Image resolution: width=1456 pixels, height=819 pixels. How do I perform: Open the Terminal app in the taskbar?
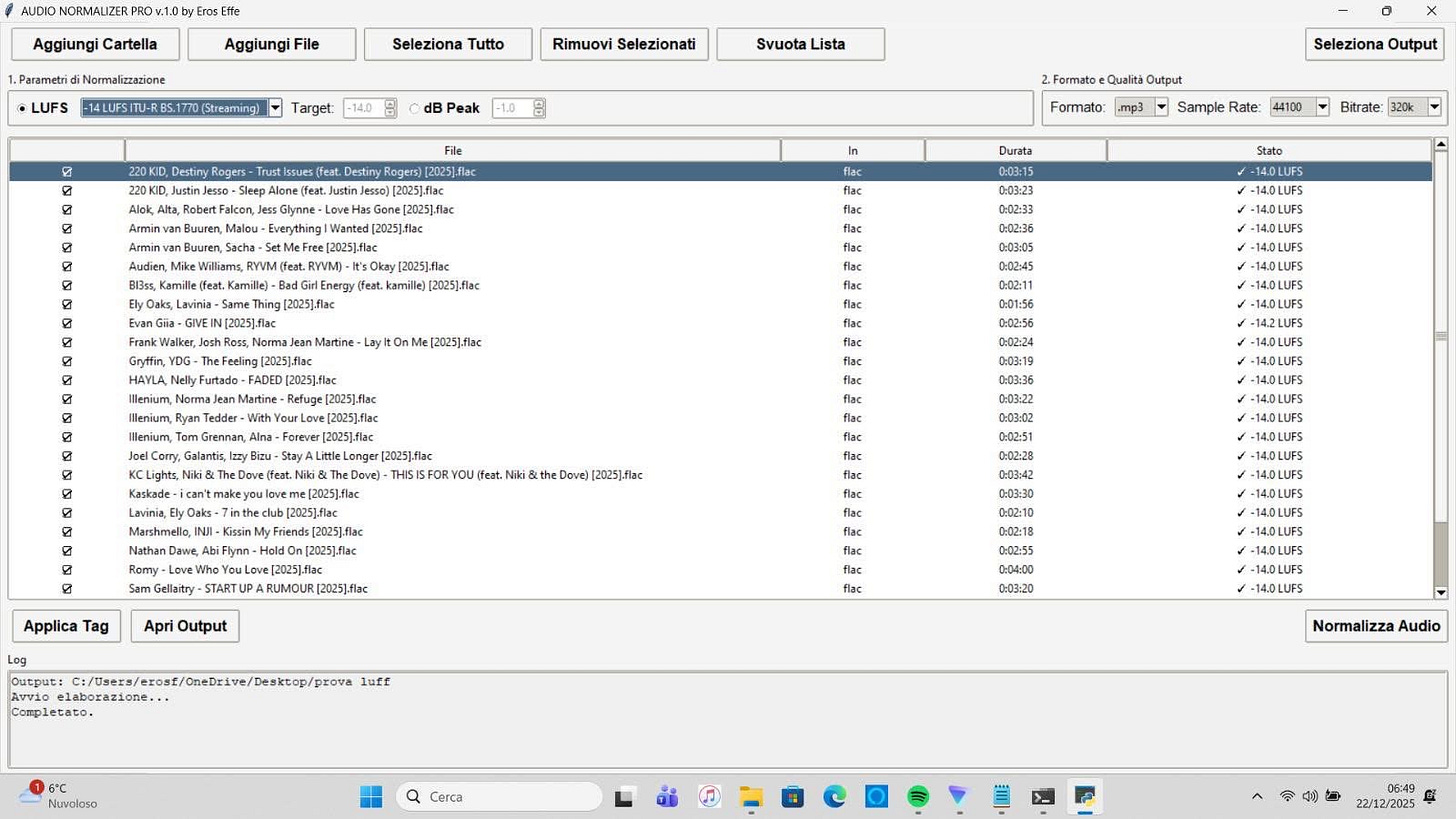point(1043,797)
